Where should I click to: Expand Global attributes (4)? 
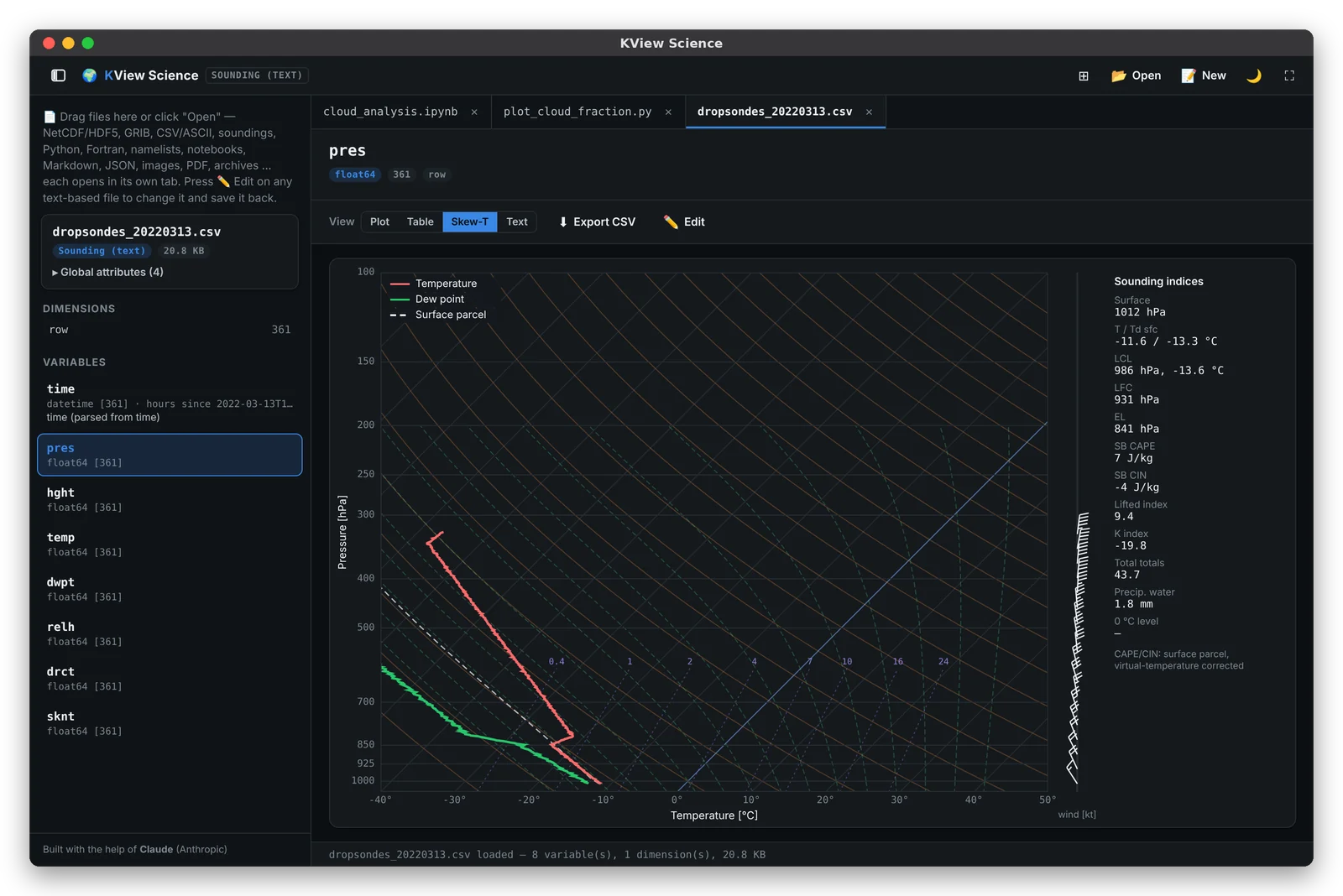pos(108,272)
